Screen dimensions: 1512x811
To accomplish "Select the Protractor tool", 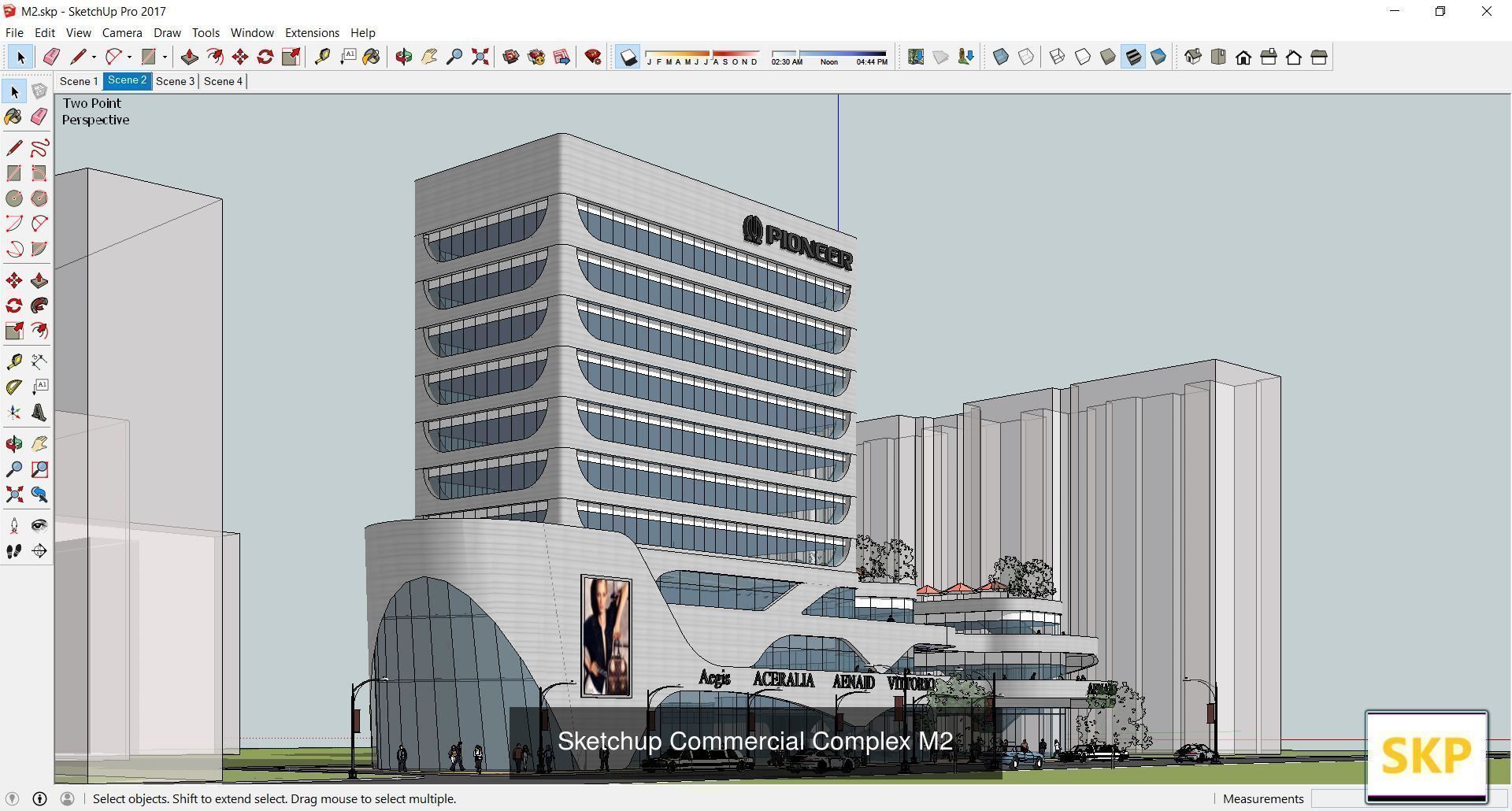I will pos(14,387).
